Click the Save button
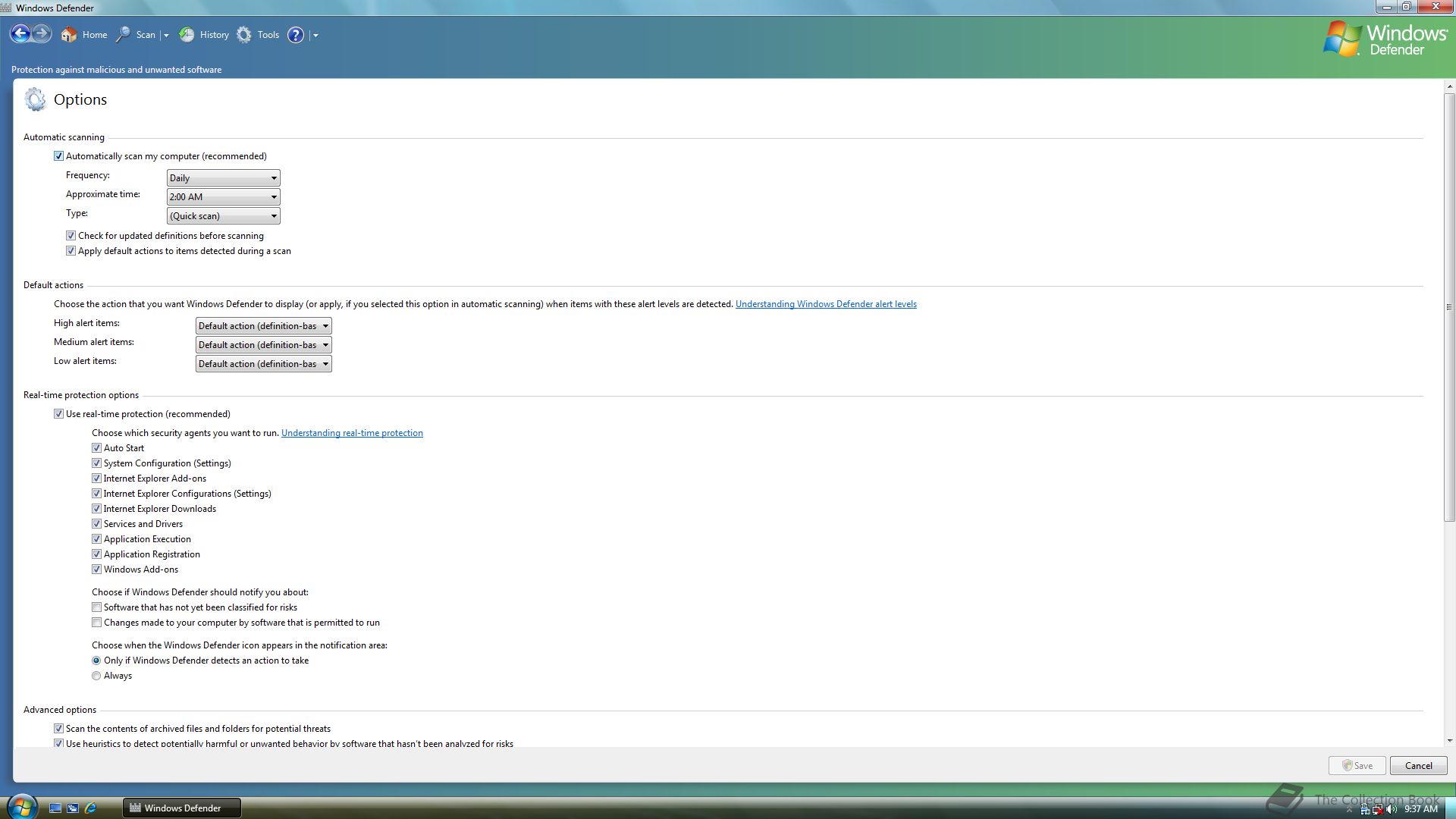Image resolution: width=1456 pixels, height=819 pixels. click(1357, 766)
